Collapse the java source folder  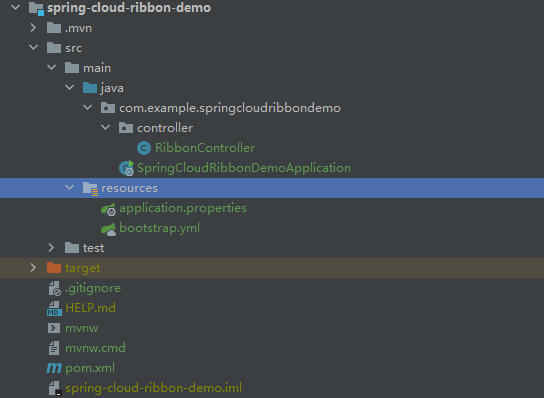pyautogui.click(x=70, y=87)
